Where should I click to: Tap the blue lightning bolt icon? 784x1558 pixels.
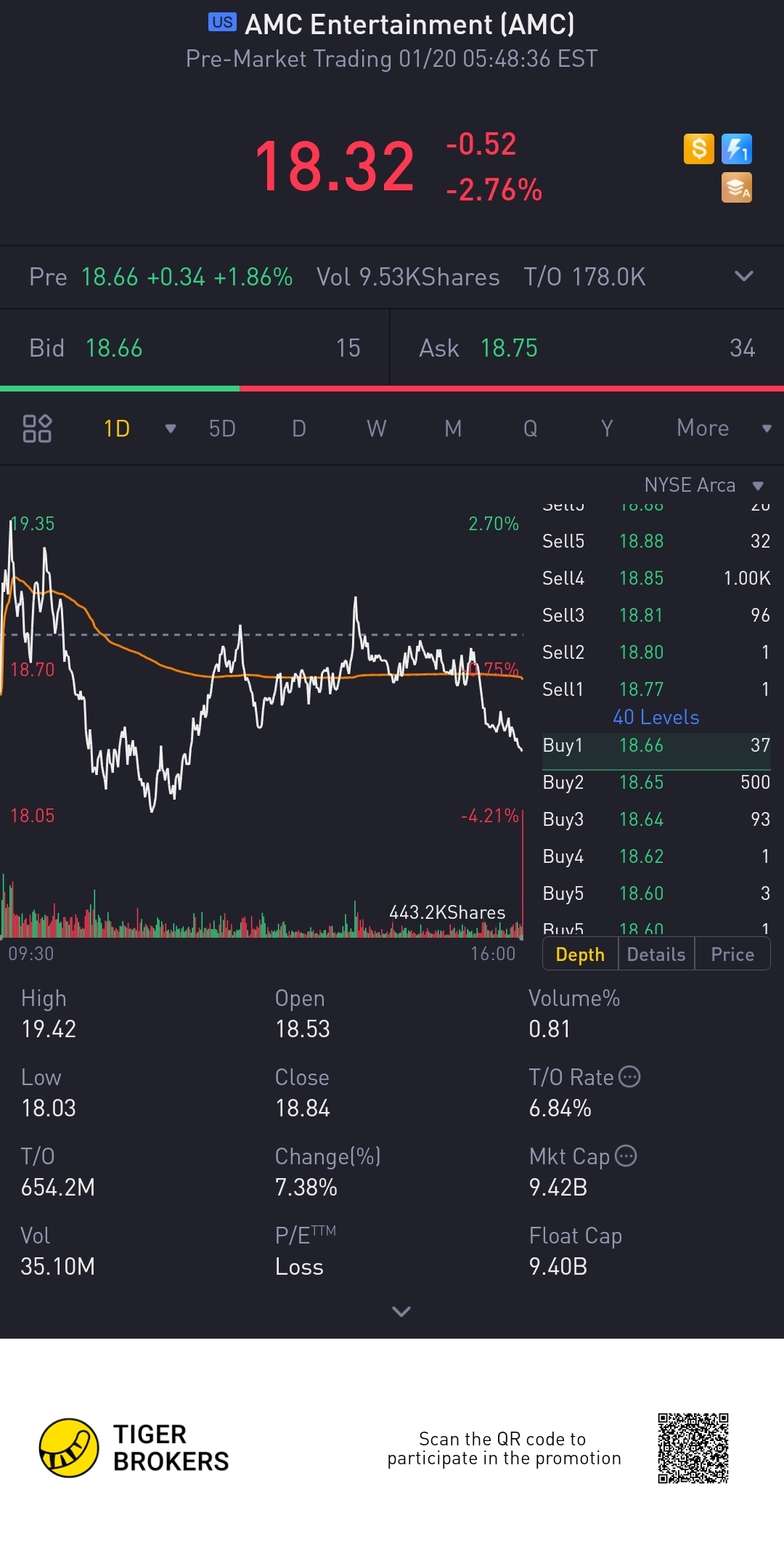click(736, 149)
